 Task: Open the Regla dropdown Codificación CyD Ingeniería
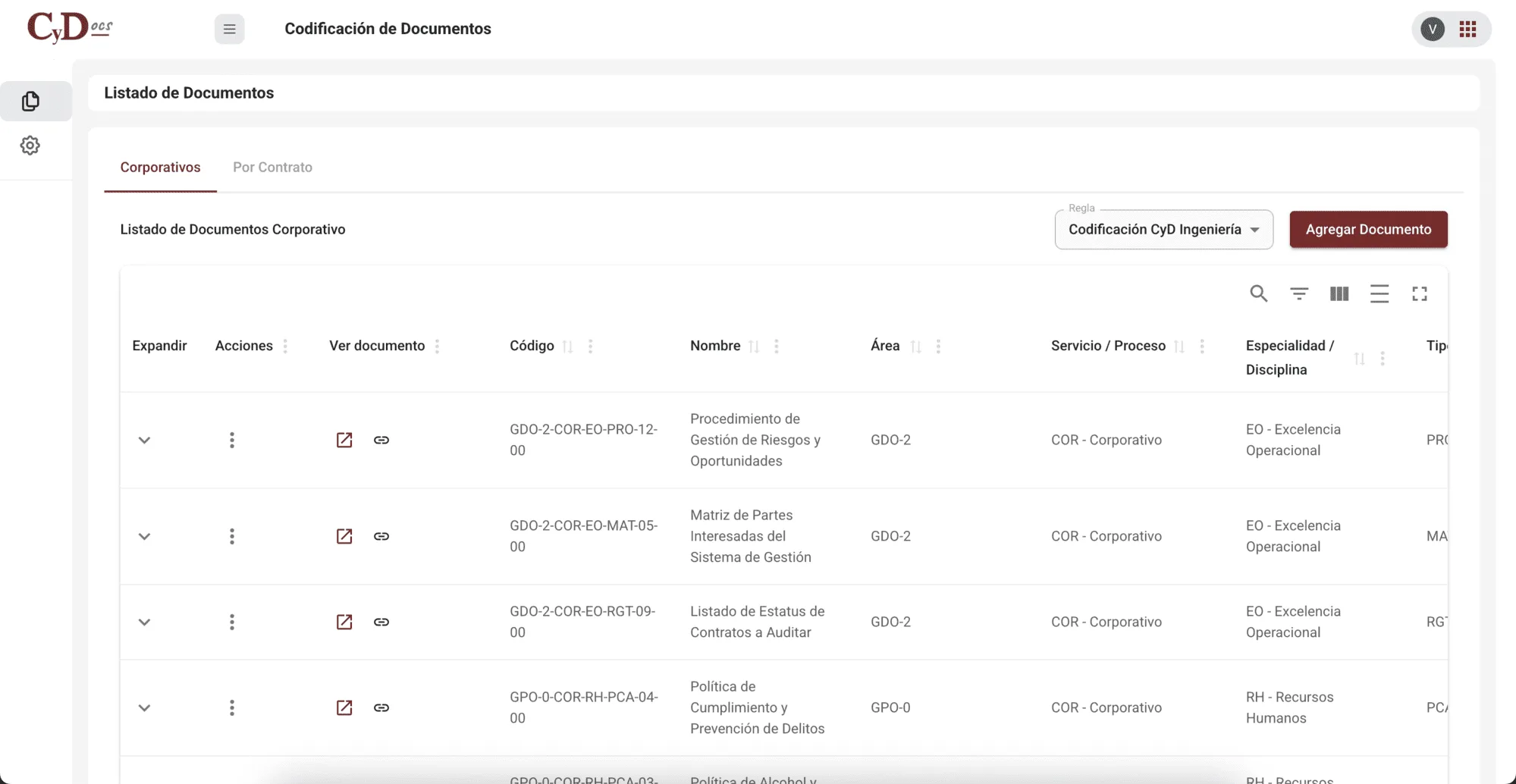tap(1163, 229)
